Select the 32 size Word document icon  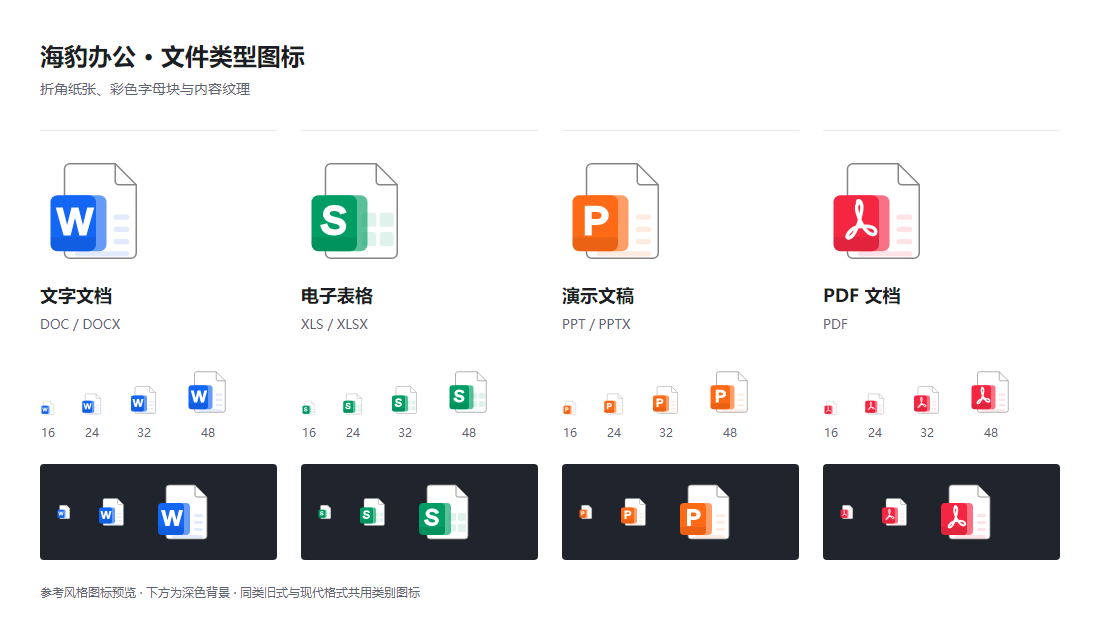[144, 401]
